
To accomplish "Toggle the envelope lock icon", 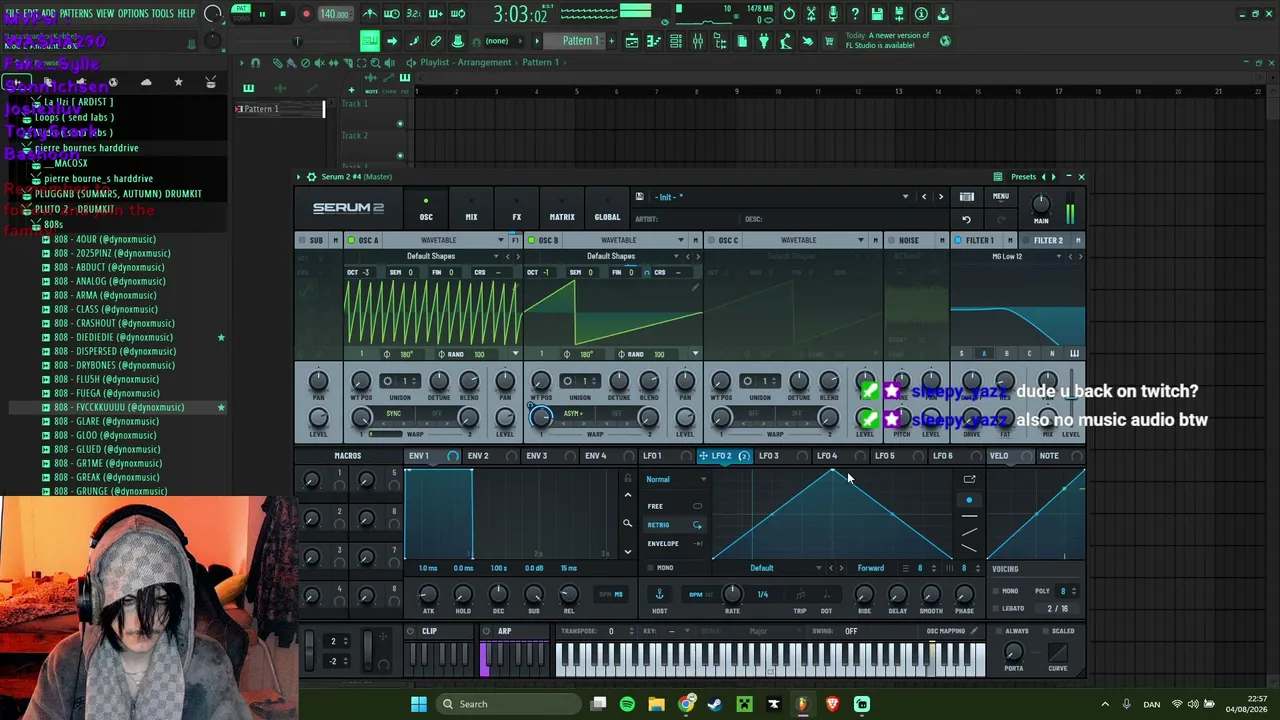I will pyautogui.click(x=628, y=479).
